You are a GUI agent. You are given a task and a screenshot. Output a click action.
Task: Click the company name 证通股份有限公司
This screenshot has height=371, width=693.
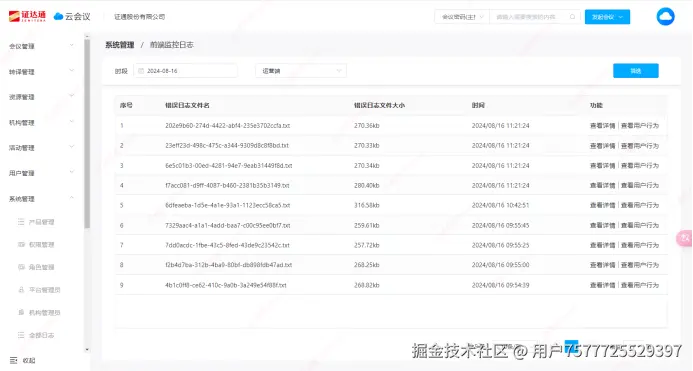pyautogui.click(x=140, y=17)
